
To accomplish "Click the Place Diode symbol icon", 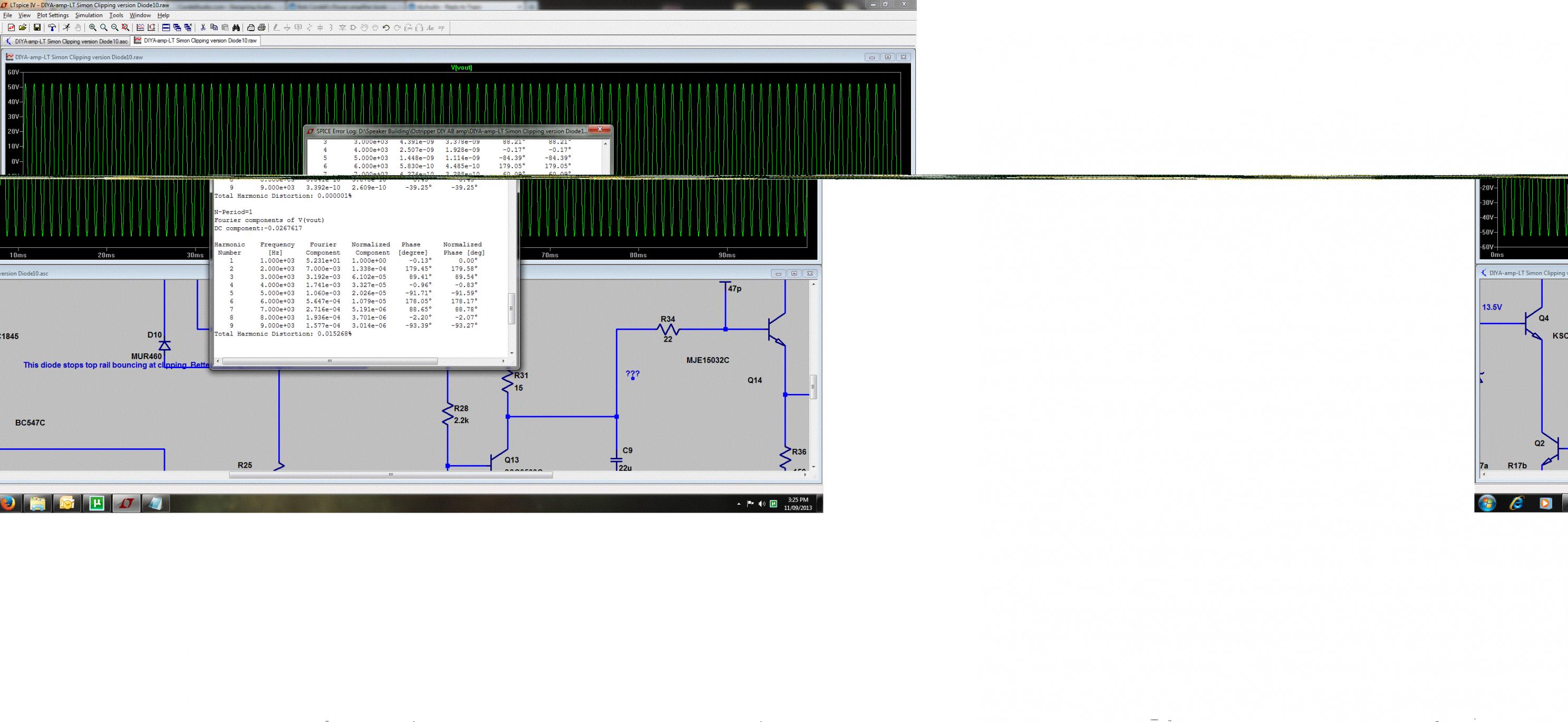I will tap(343, 27).
